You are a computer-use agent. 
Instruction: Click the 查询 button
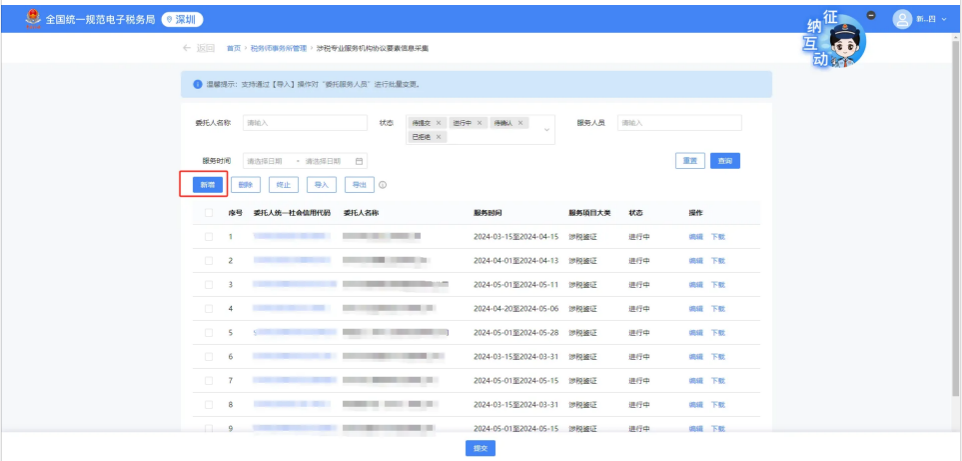tap(725, 161)
